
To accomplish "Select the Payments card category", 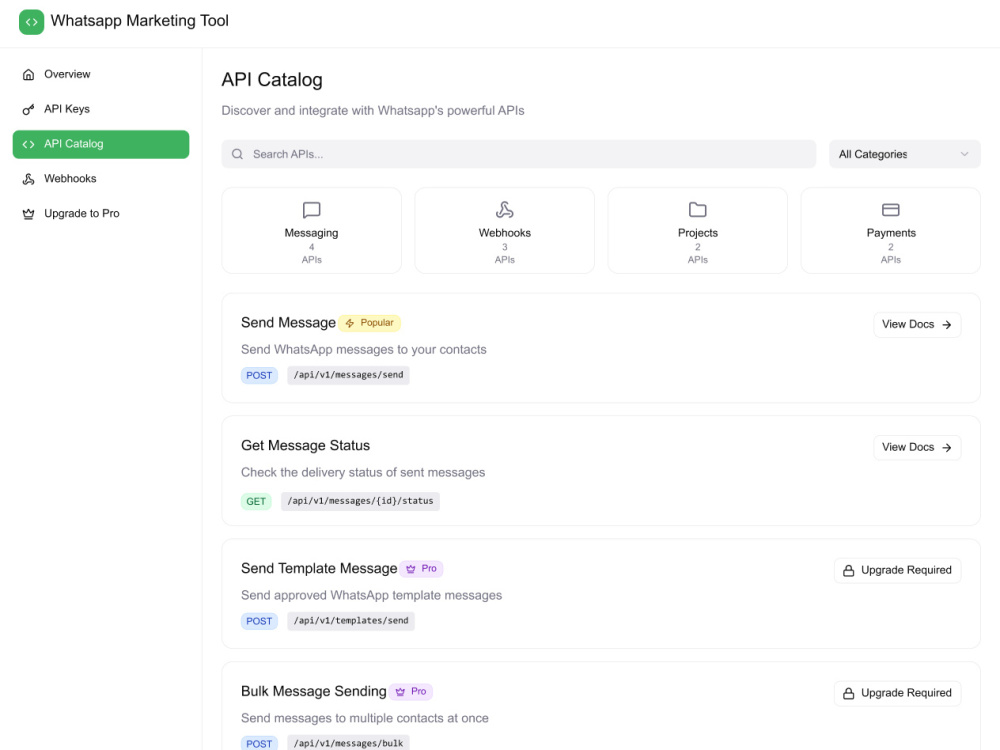I will tap(890, 230).
